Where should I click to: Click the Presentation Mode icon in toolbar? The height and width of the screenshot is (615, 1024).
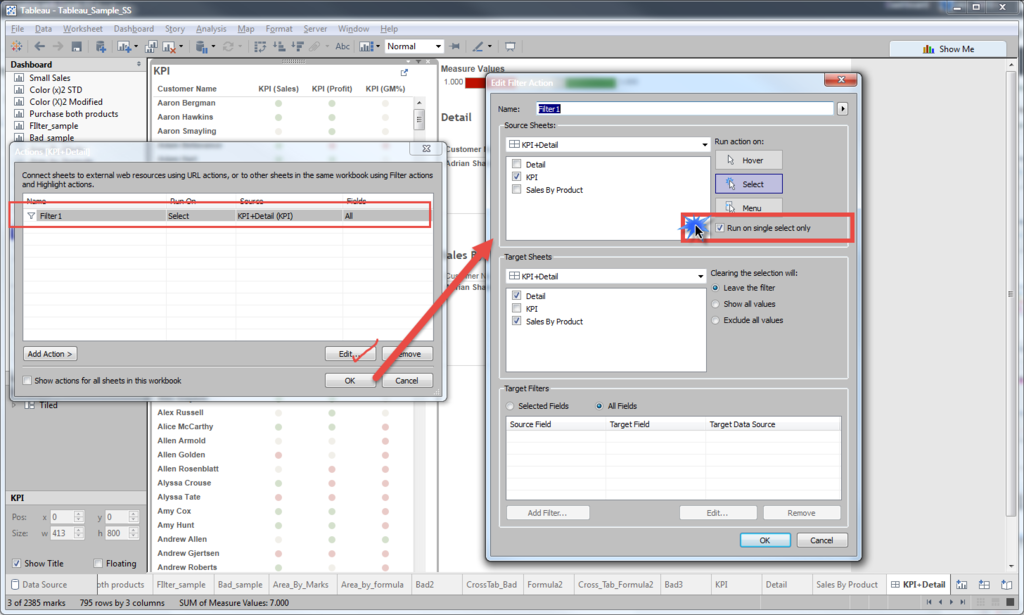pos(510,46)
